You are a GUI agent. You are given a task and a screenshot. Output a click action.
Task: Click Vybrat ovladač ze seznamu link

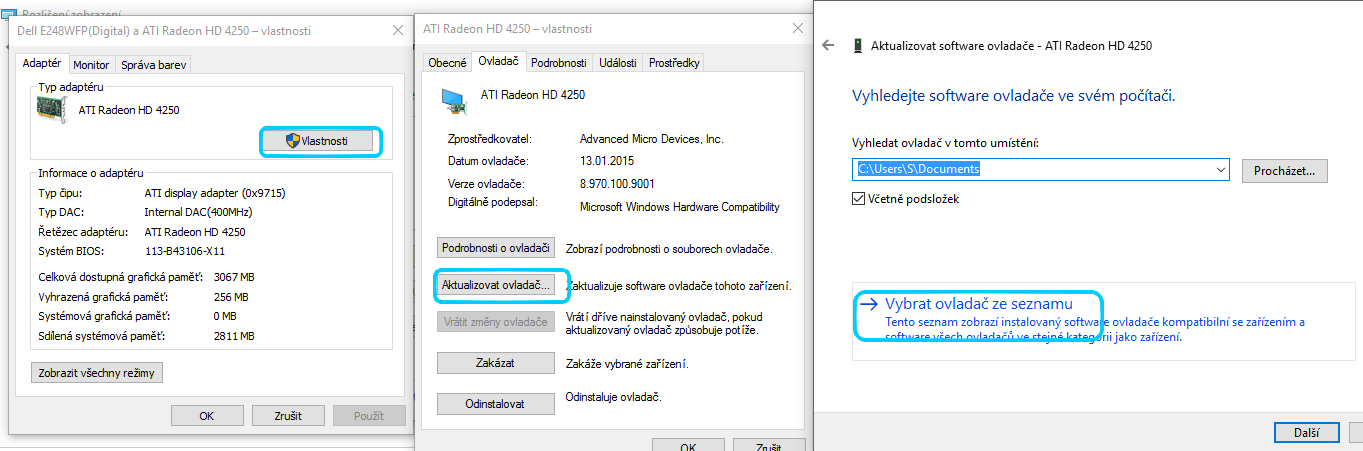979,303
